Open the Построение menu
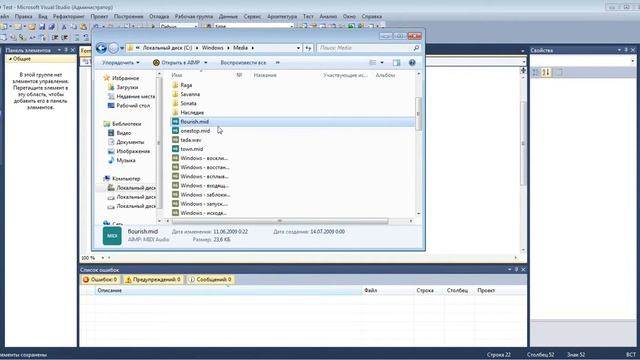The height and width of the screenshot is (360, 640). tap(129, 17)
